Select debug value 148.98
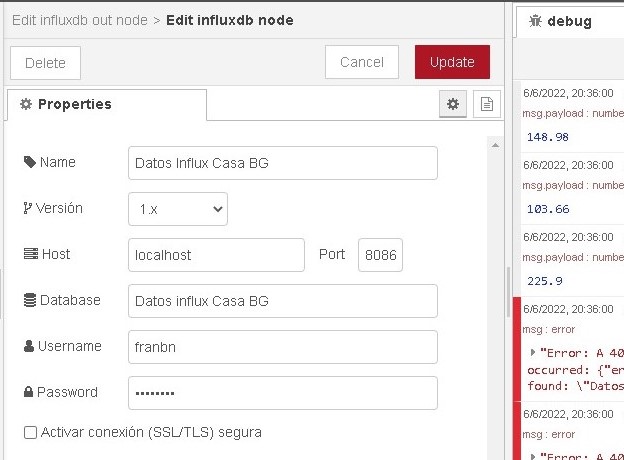The height and width of the screenshot is (460, 624). pyautogui.click(x=548, y=137)
